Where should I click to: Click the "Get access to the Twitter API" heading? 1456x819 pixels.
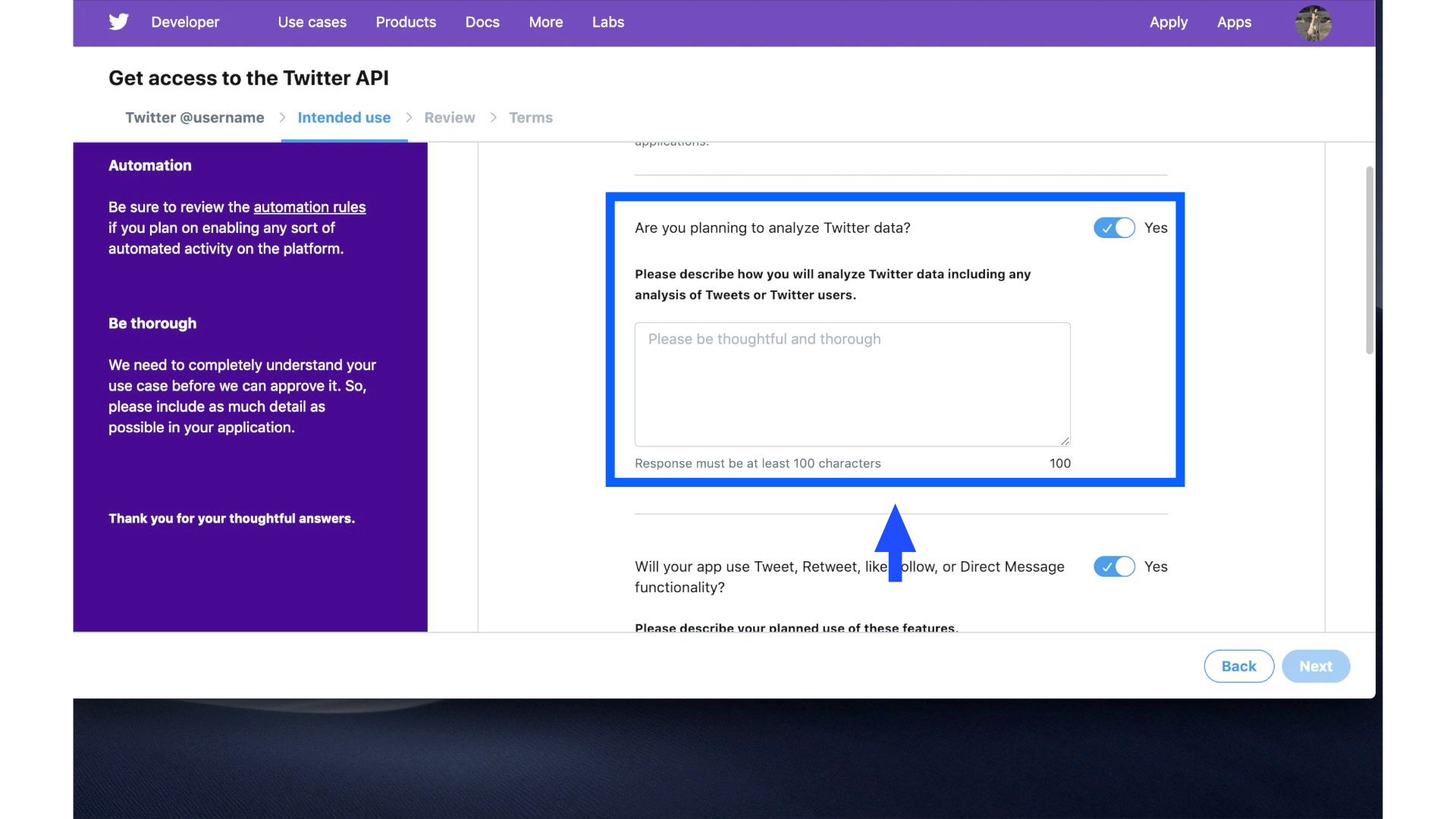[249, 78]
